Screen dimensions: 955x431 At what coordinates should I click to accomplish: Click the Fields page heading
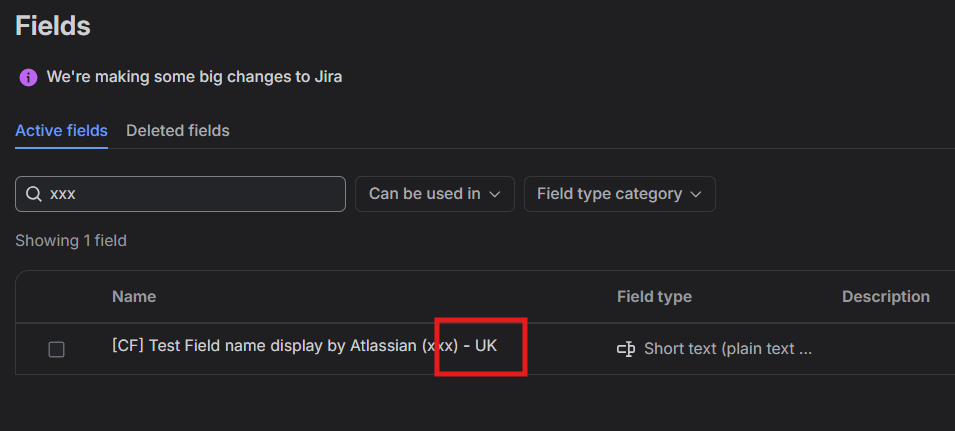(53, 26)
